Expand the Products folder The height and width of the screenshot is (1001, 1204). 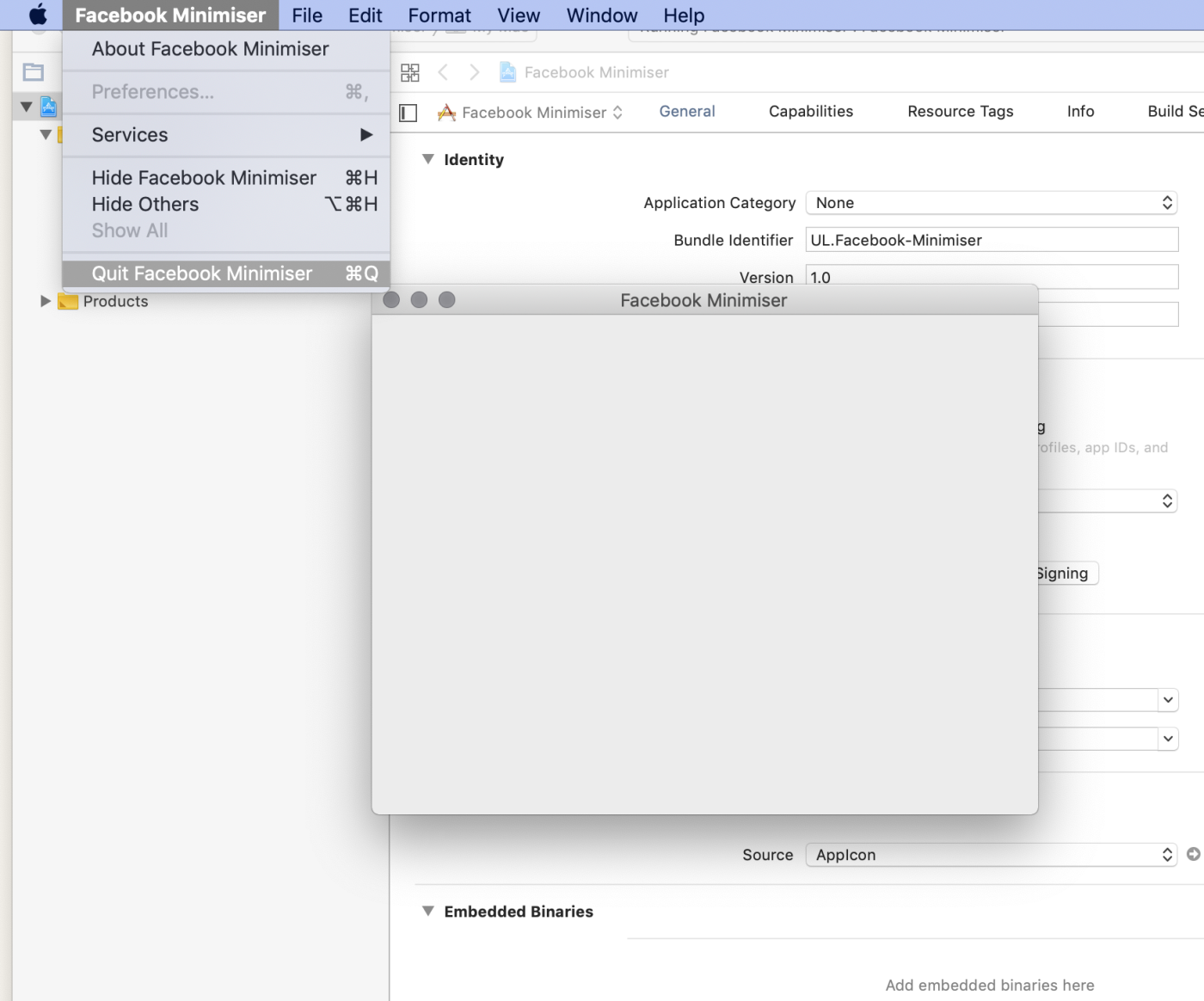[45, 301]
